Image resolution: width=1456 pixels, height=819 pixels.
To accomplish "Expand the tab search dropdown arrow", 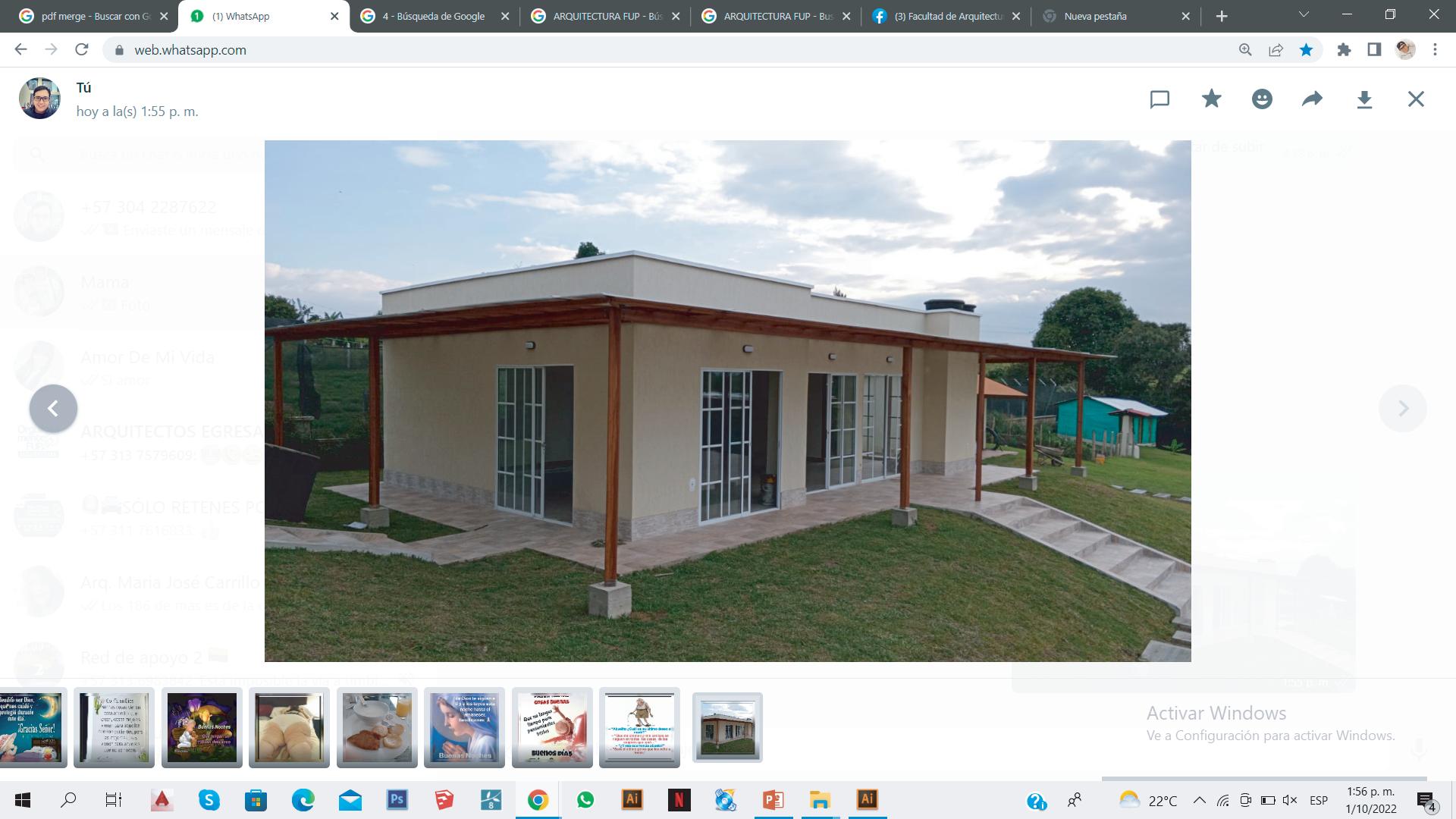I will point(1304,14).
